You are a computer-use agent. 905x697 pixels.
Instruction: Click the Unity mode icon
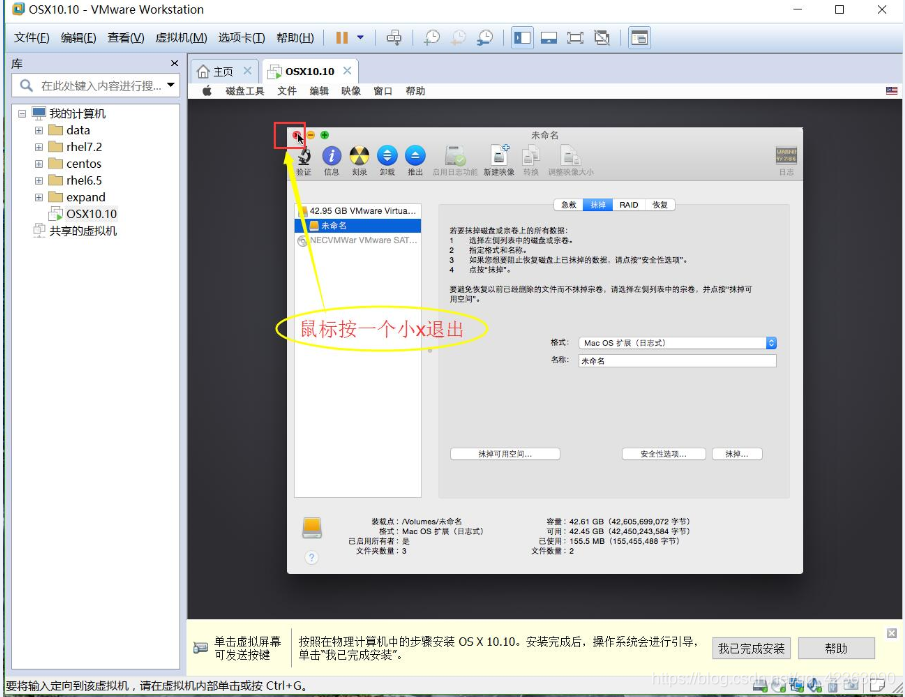pyautogui.click(x=601, y=38)
